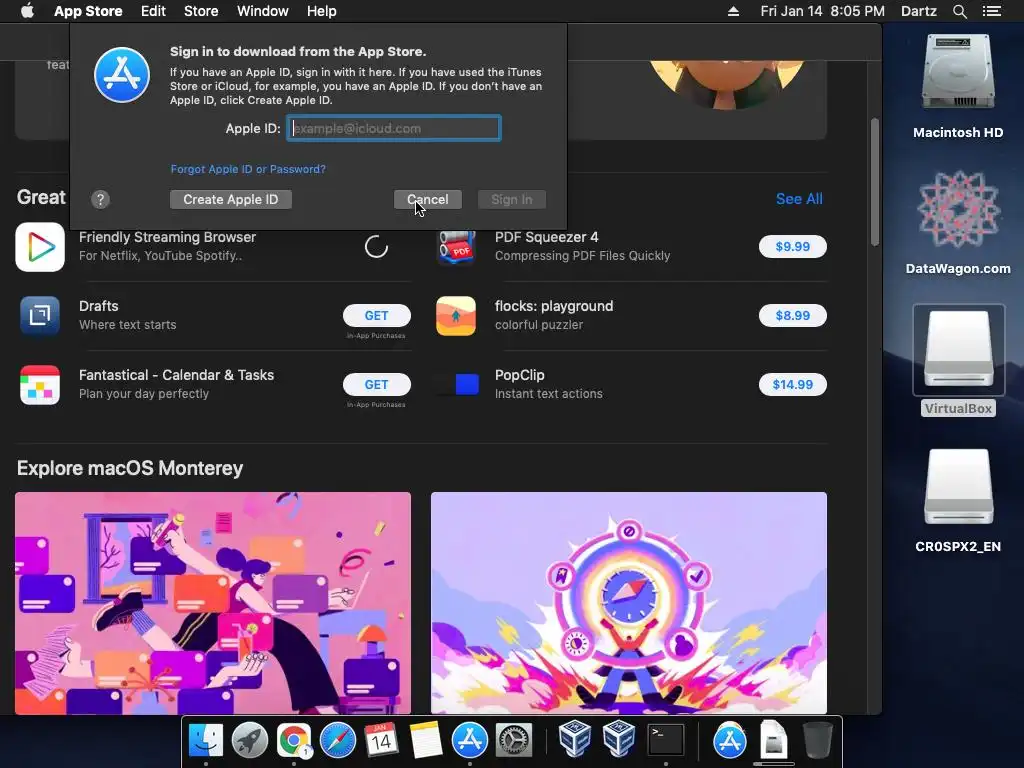Screen dimensions: 1024x768
Task: Open Finder from the Dock
Action: pyautogui.click(x=206, y=741)
